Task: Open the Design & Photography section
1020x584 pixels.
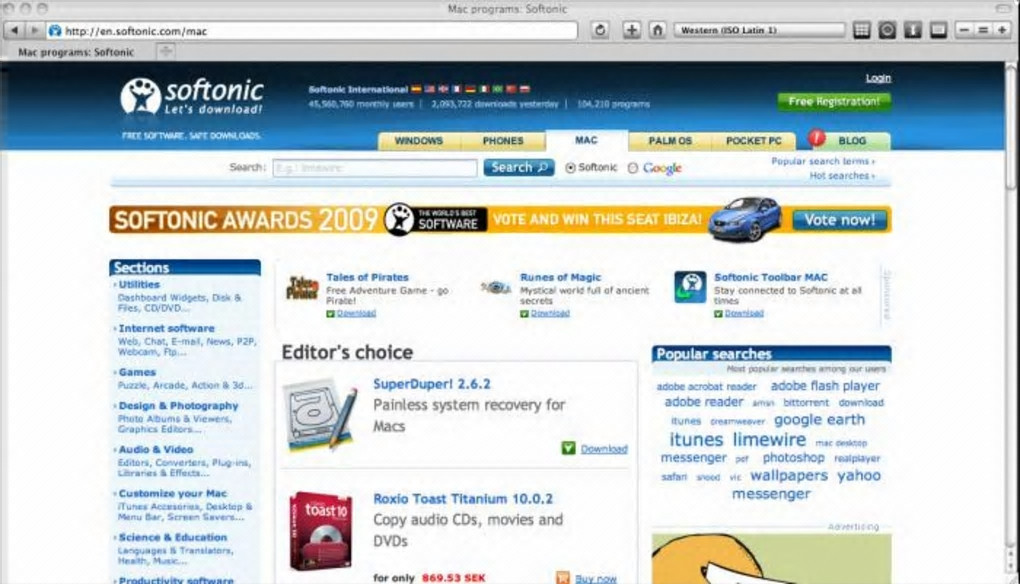Action: pos(178,405)
